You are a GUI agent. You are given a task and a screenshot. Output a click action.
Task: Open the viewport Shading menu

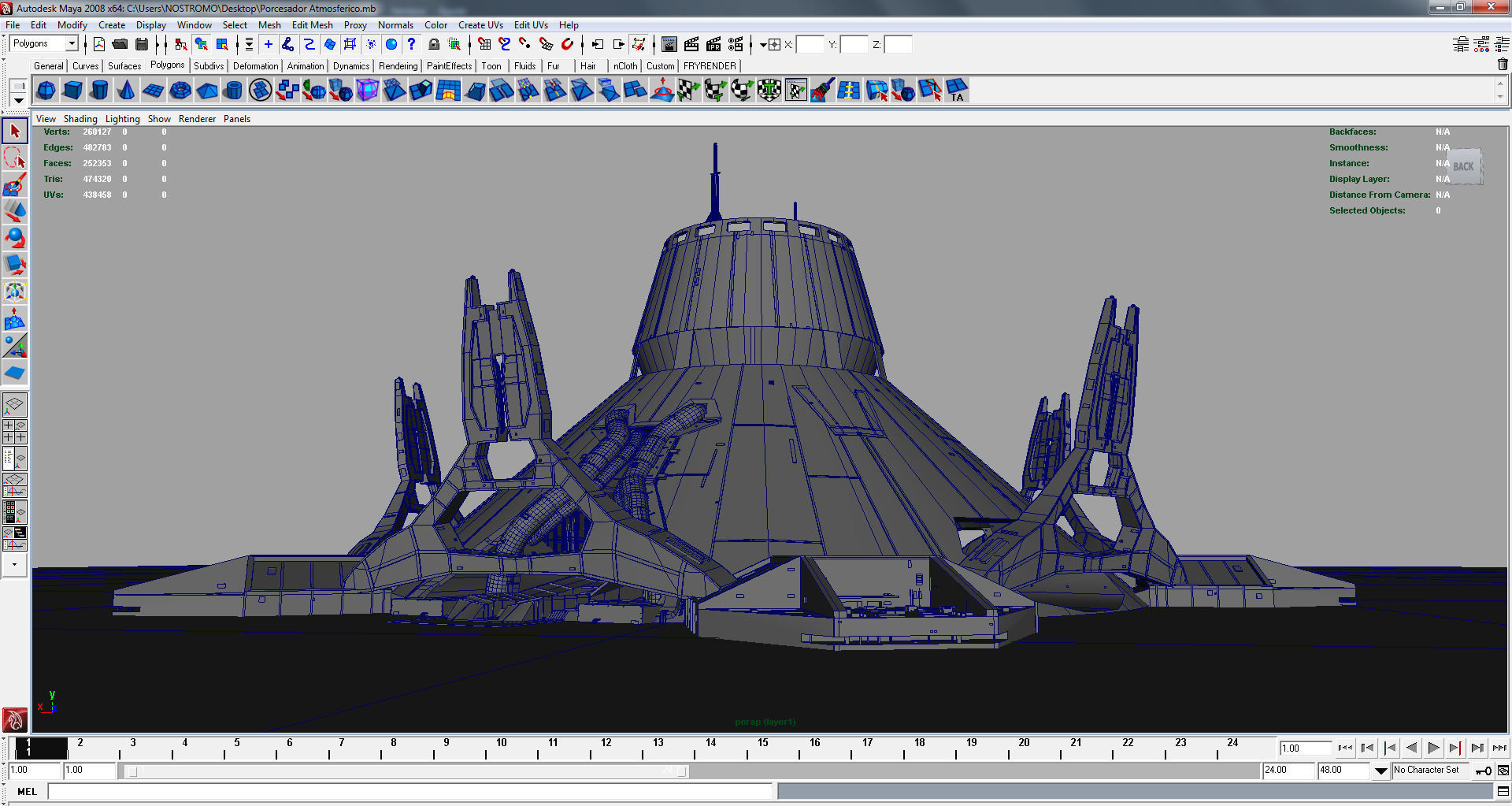pyautogui.click(x=80, y=119)
